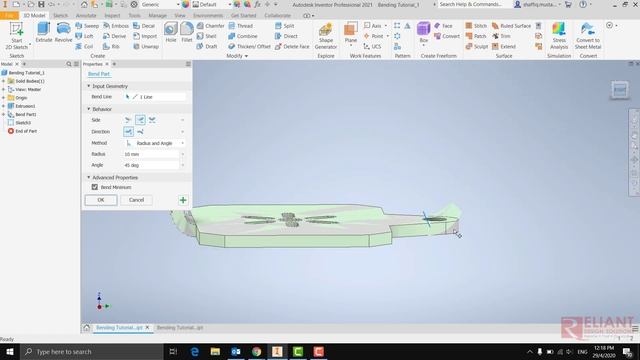The height and width of the screenshot is (360, 640).
Task: Select the Split tool
Action: tap(284, 26)
